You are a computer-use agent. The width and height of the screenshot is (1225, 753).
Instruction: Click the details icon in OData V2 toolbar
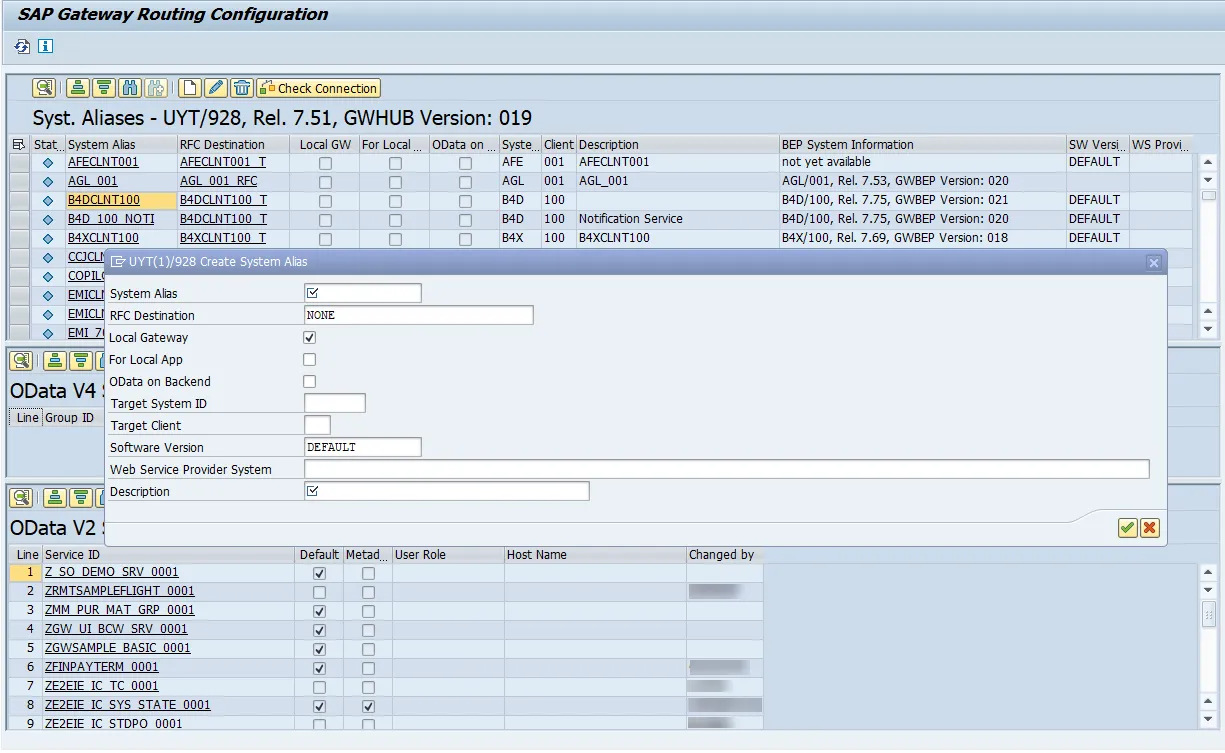pyautogui.click(x=20, y=500)
